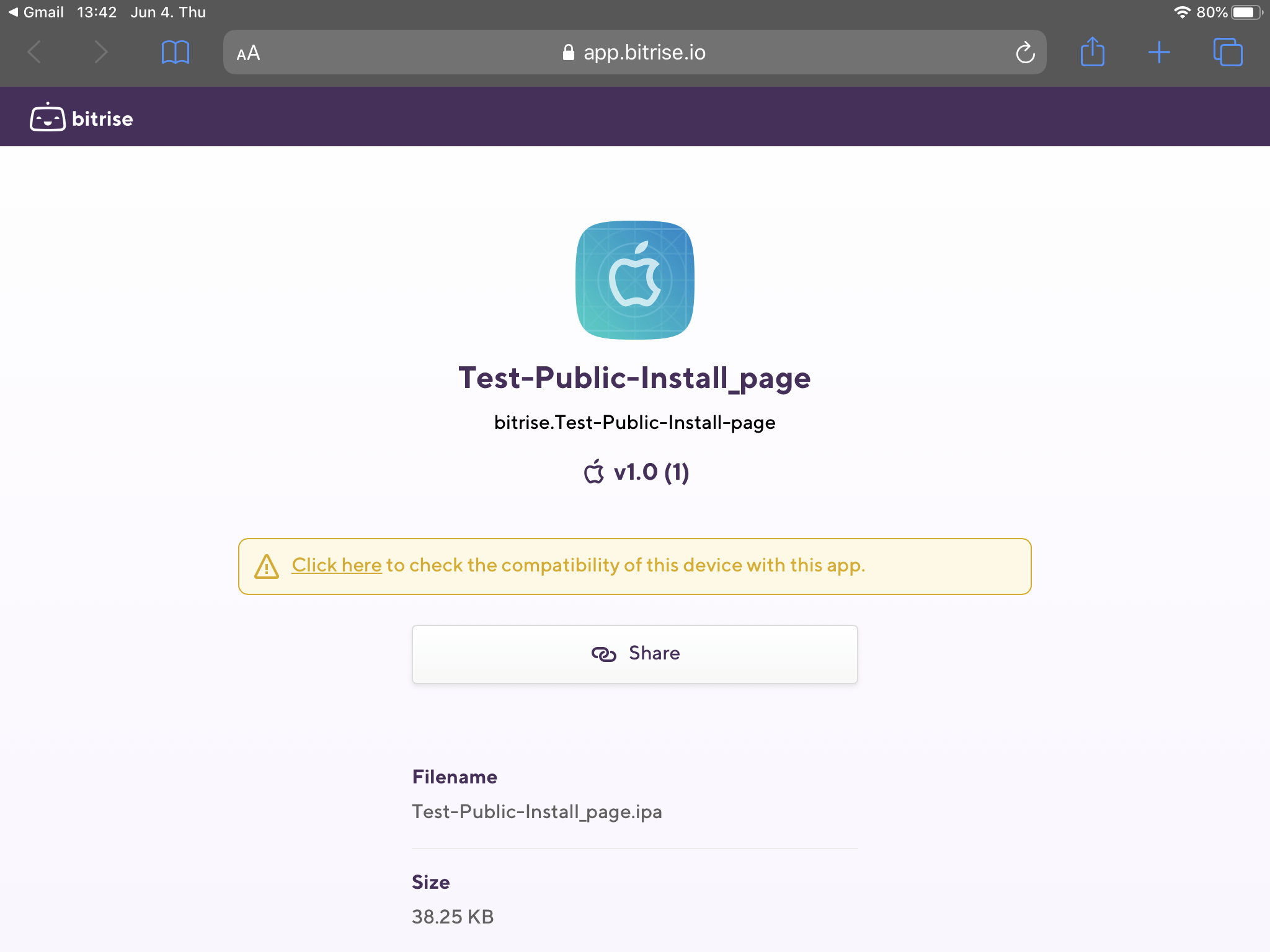Add a new tab with plus icon
This screenshot has width=1270, height=952.
tap(1159, 53)
